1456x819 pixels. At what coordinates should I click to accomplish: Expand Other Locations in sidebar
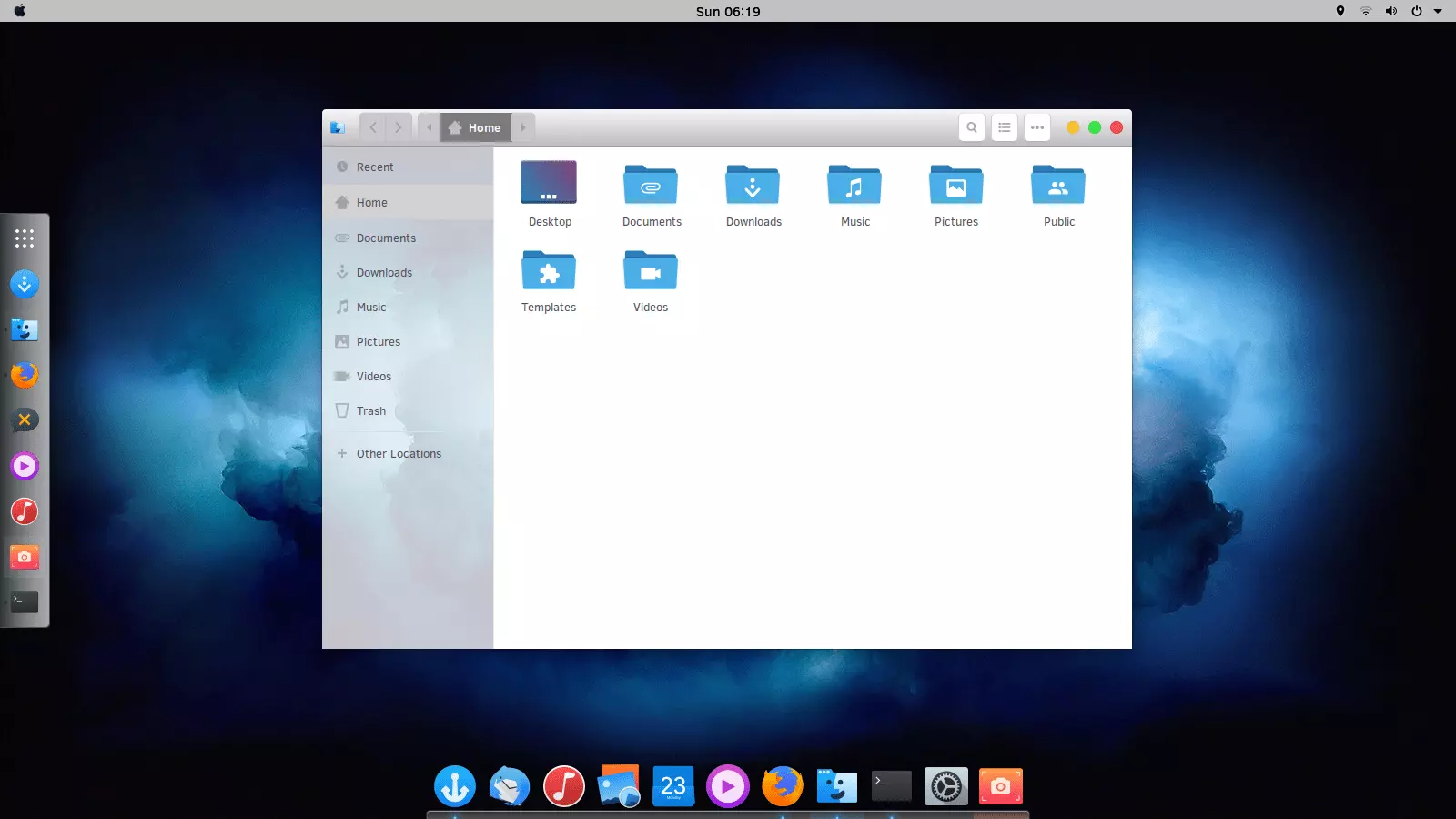point(399,454)
